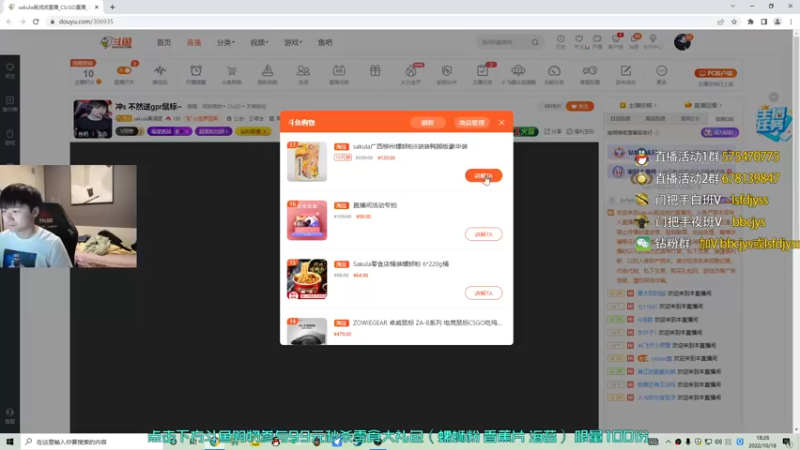Go to 首页 in the top navigation

[x=164, y=42]
